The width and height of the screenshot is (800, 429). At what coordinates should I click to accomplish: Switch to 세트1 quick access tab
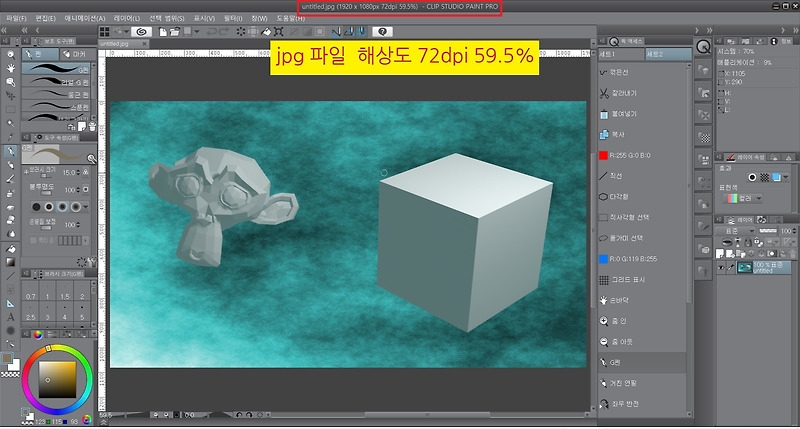tap(621, 54)
